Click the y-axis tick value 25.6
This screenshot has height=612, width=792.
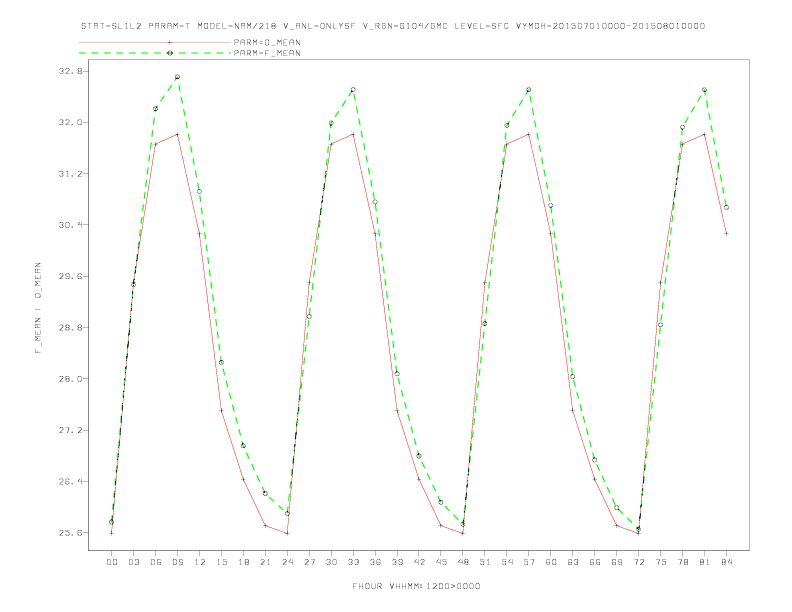[x=70, y=533]
